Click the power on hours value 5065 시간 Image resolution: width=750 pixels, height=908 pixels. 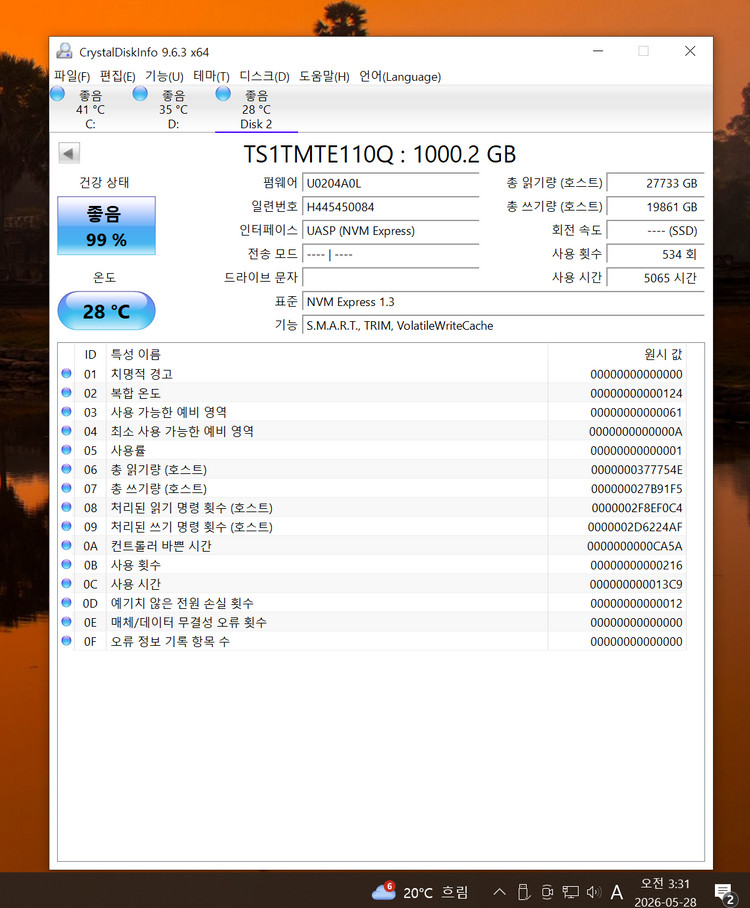[x=656, y=278]
